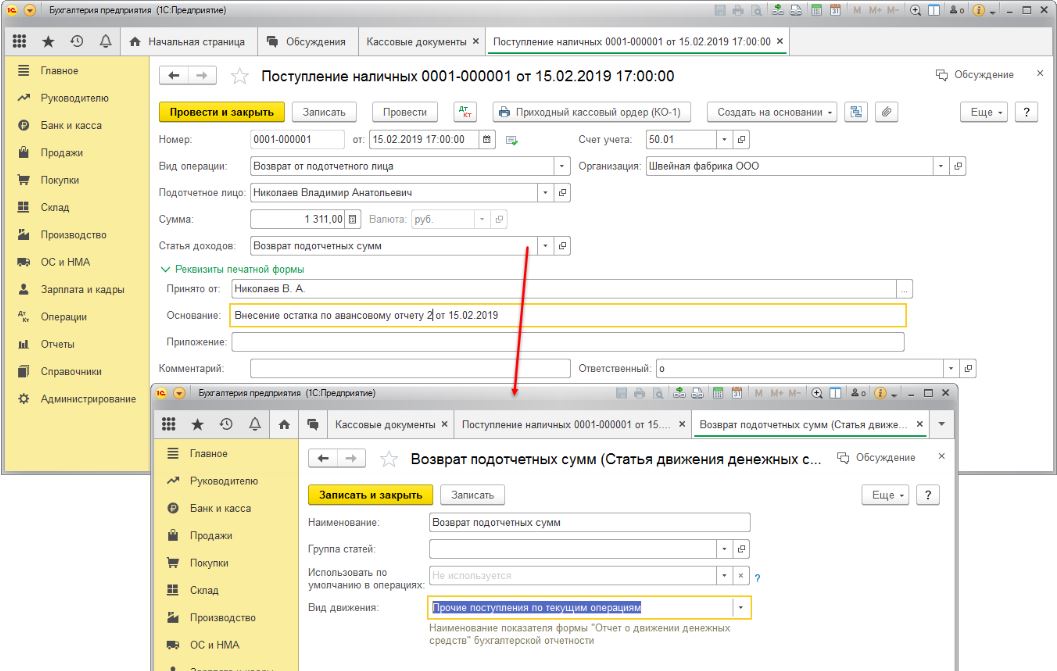Screen dimensions: 1057x671
Task: Open calendar picker beside date field
Action: [487, 140]
